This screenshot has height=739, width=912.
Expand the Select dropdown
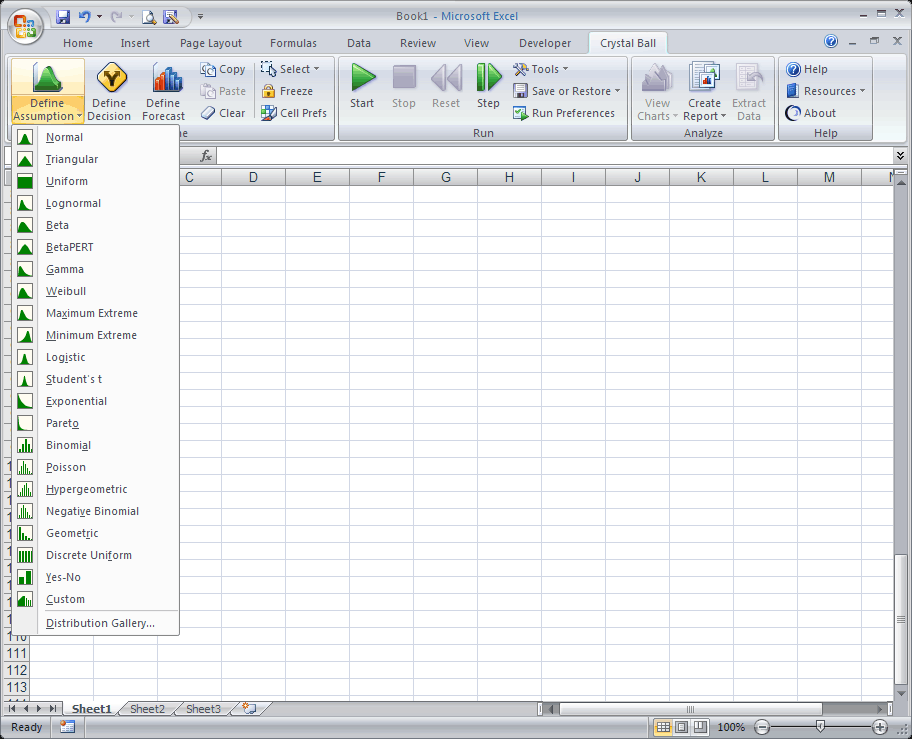[x=316, y=69]
